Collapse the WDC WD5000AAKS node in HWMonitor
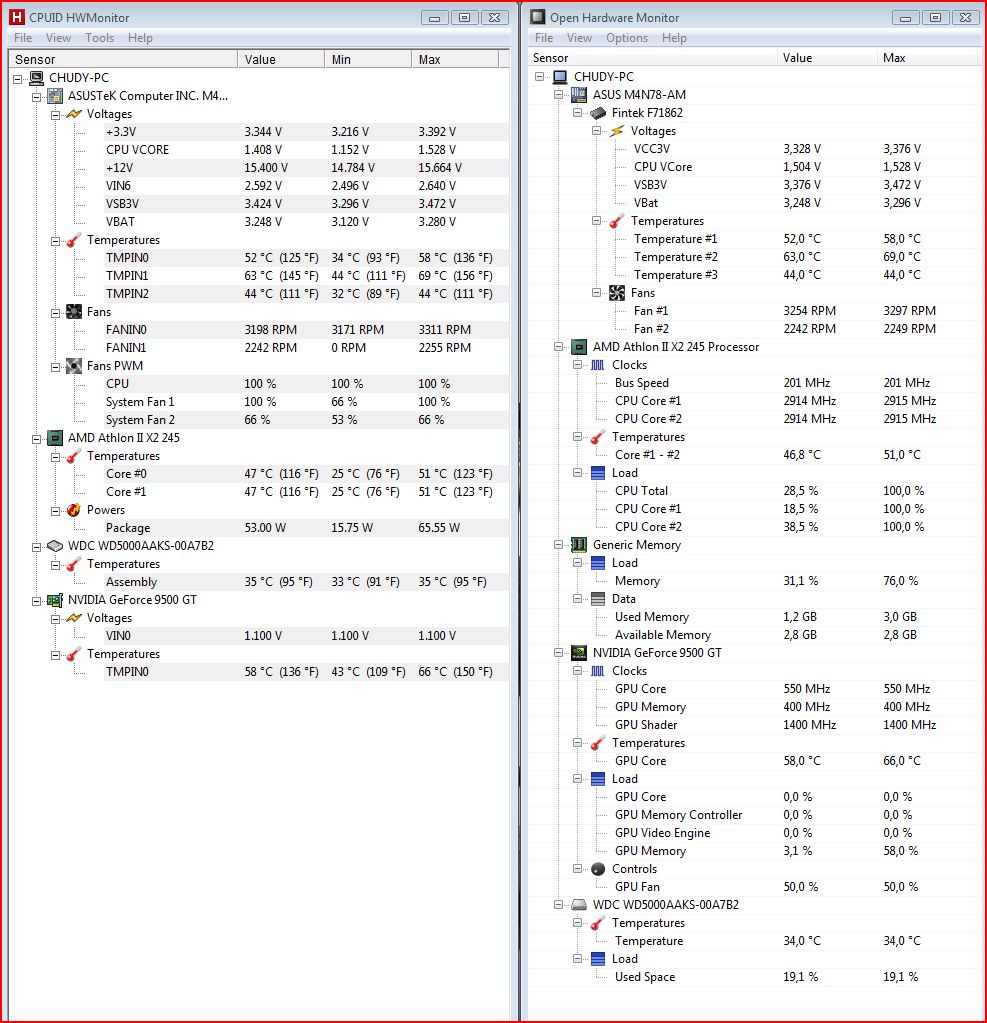 click(x=37, y=547)
